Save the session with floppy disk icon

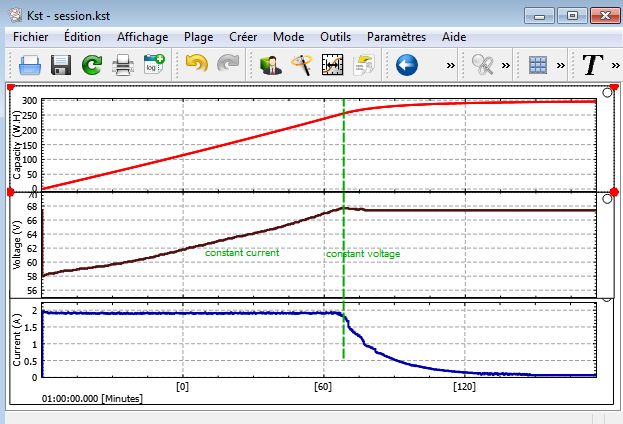pyautogui.click(x=60, y=66)
